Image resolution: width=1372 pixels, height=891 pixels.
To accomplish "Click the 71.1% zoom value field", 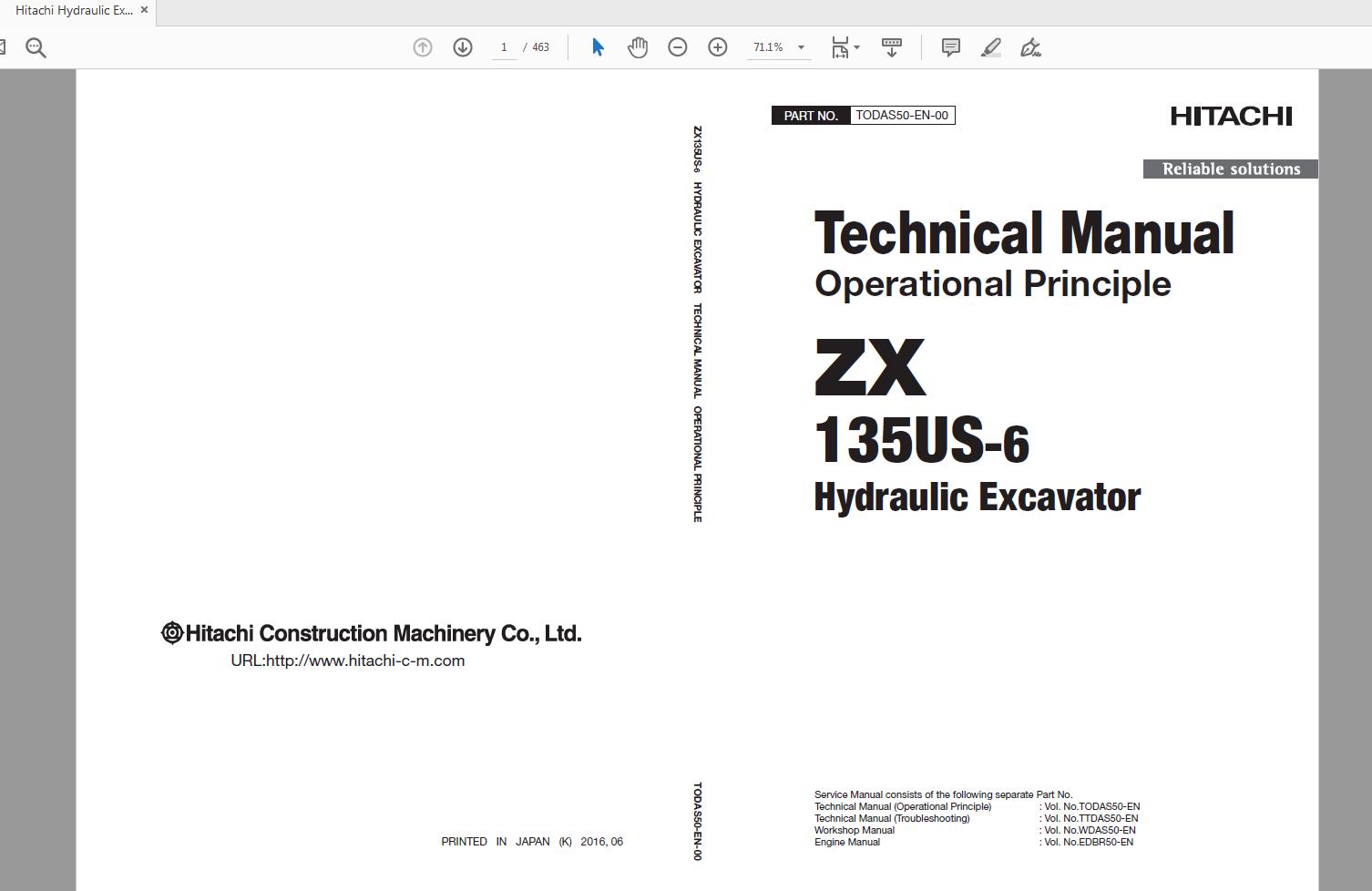I will pos(768,47).
